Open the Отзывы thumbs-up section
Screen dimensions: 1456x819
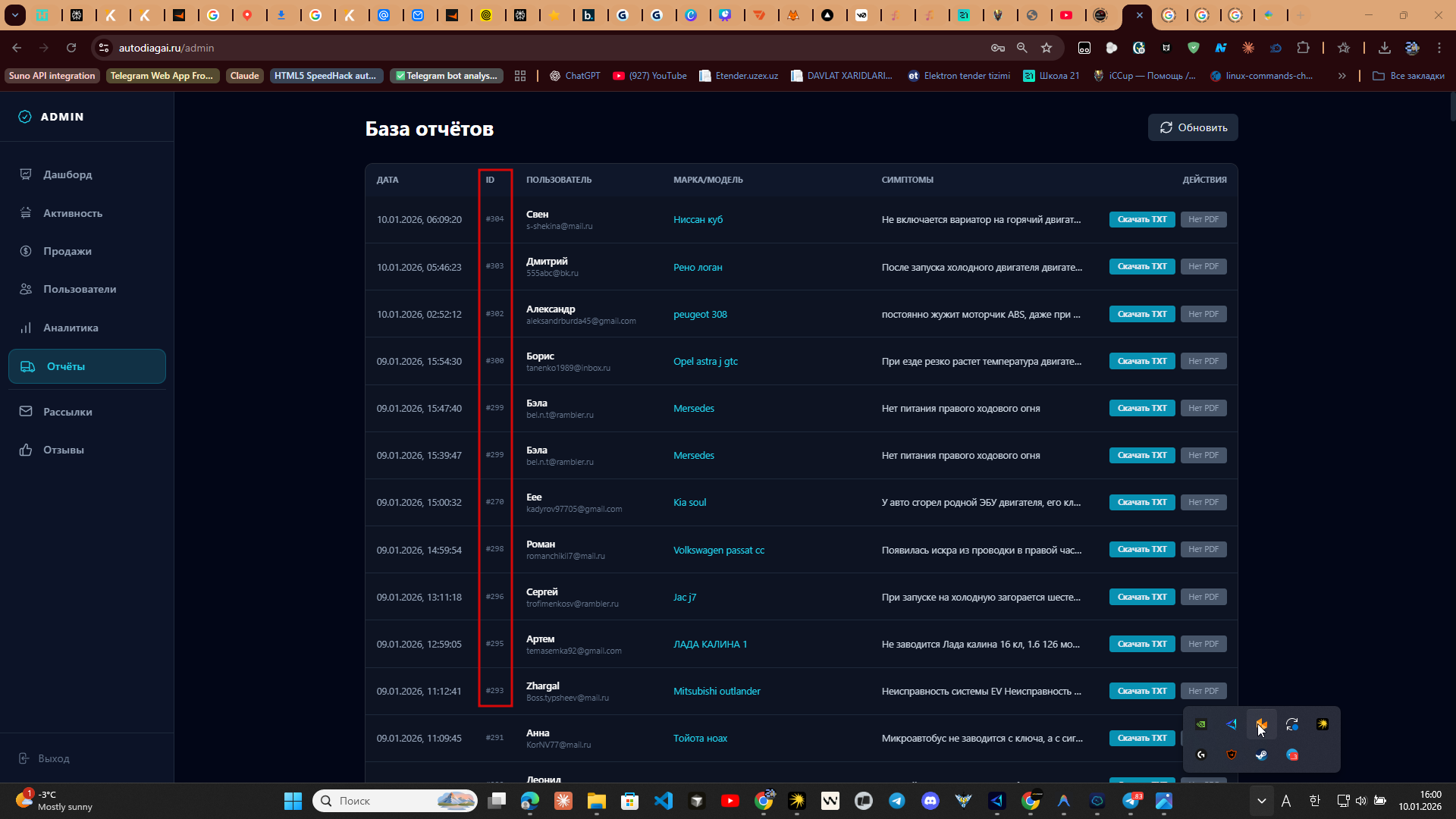point(63,450)
